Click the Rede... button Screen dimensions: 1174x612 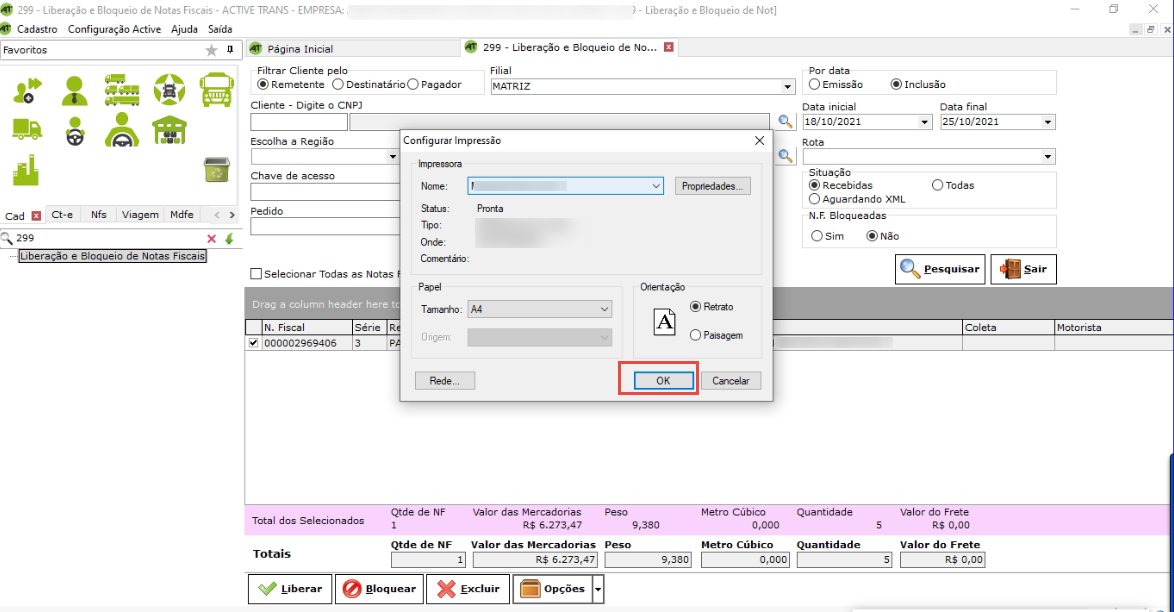(444, 381)
